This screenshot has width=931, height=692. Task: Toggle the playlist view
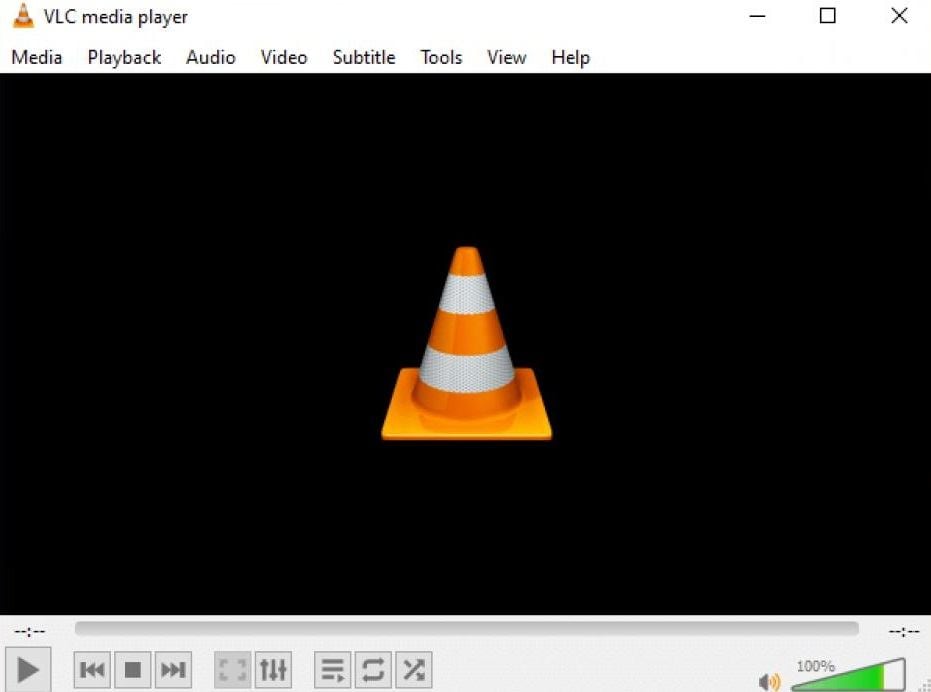(332, 670)
